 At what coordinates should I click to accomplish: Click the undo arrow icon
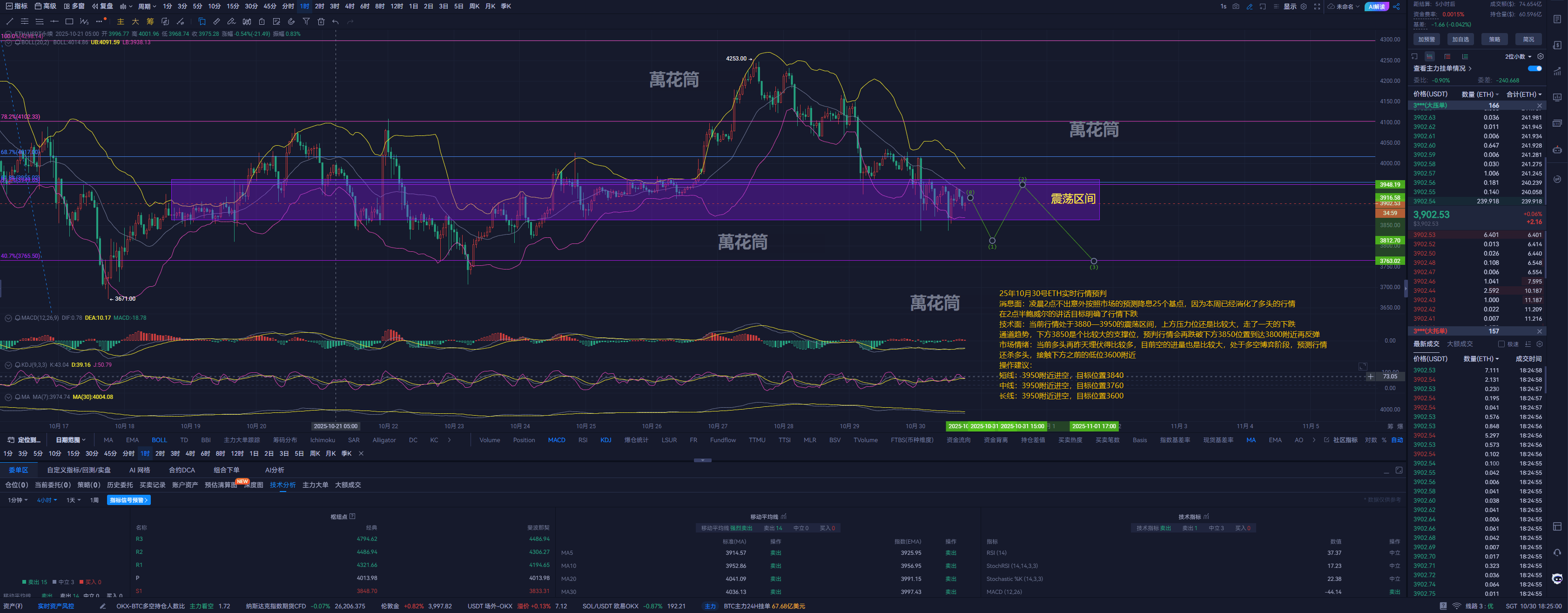coord(336,21)
